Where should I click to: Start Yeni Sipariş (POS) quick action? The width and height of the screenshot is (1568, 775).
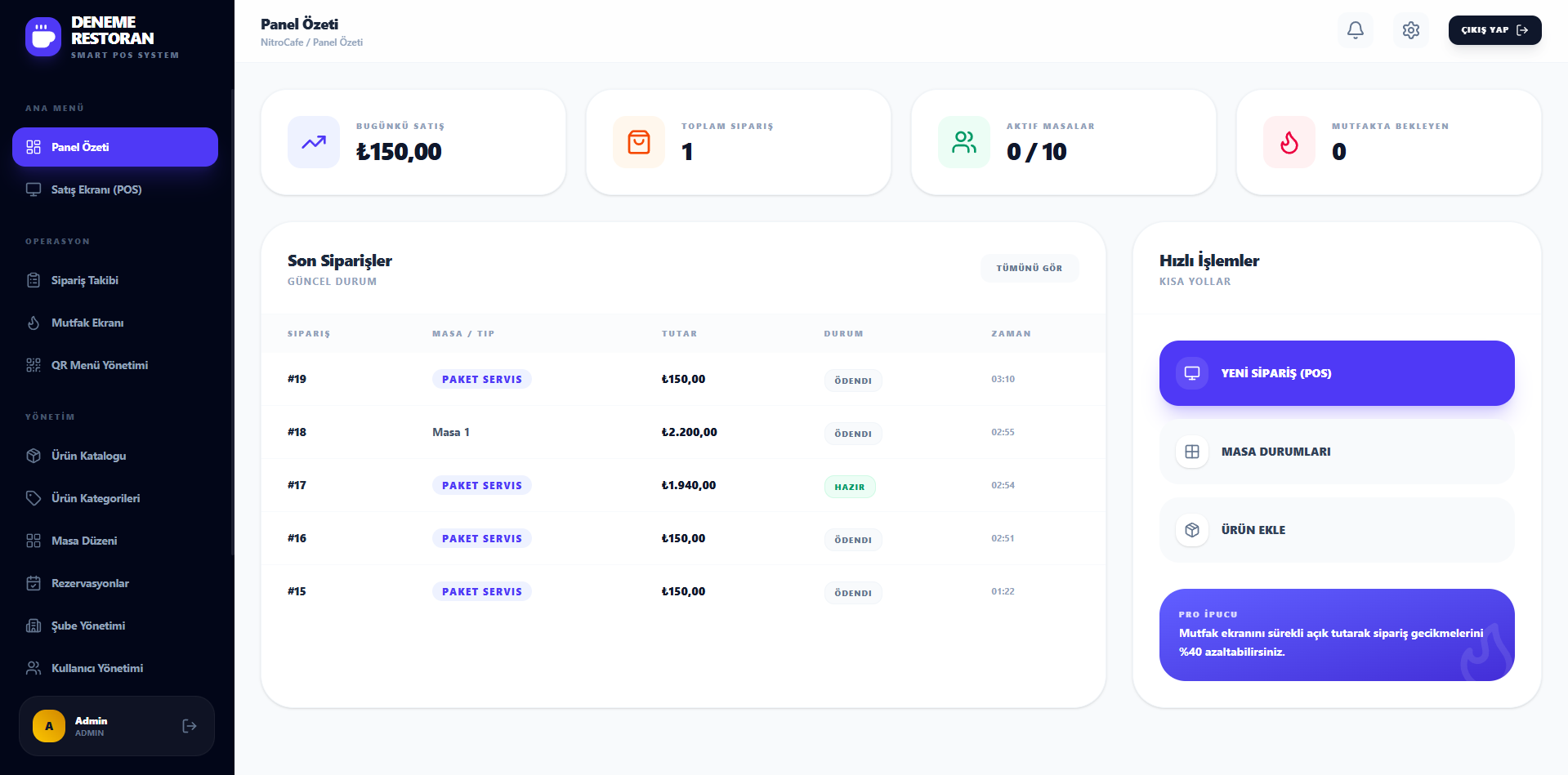pos(1336,373)
